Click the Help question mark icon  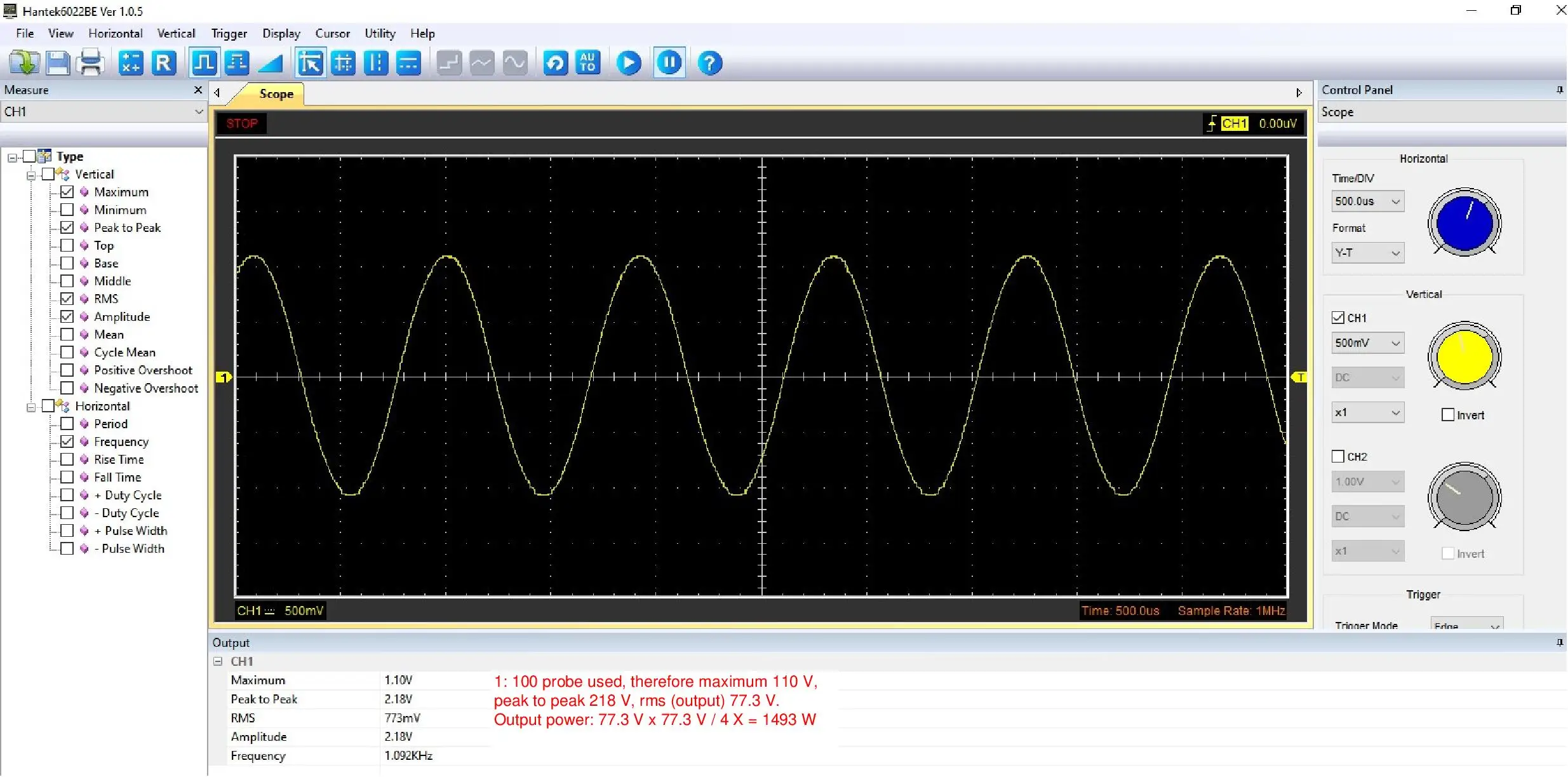pos(709,63)
